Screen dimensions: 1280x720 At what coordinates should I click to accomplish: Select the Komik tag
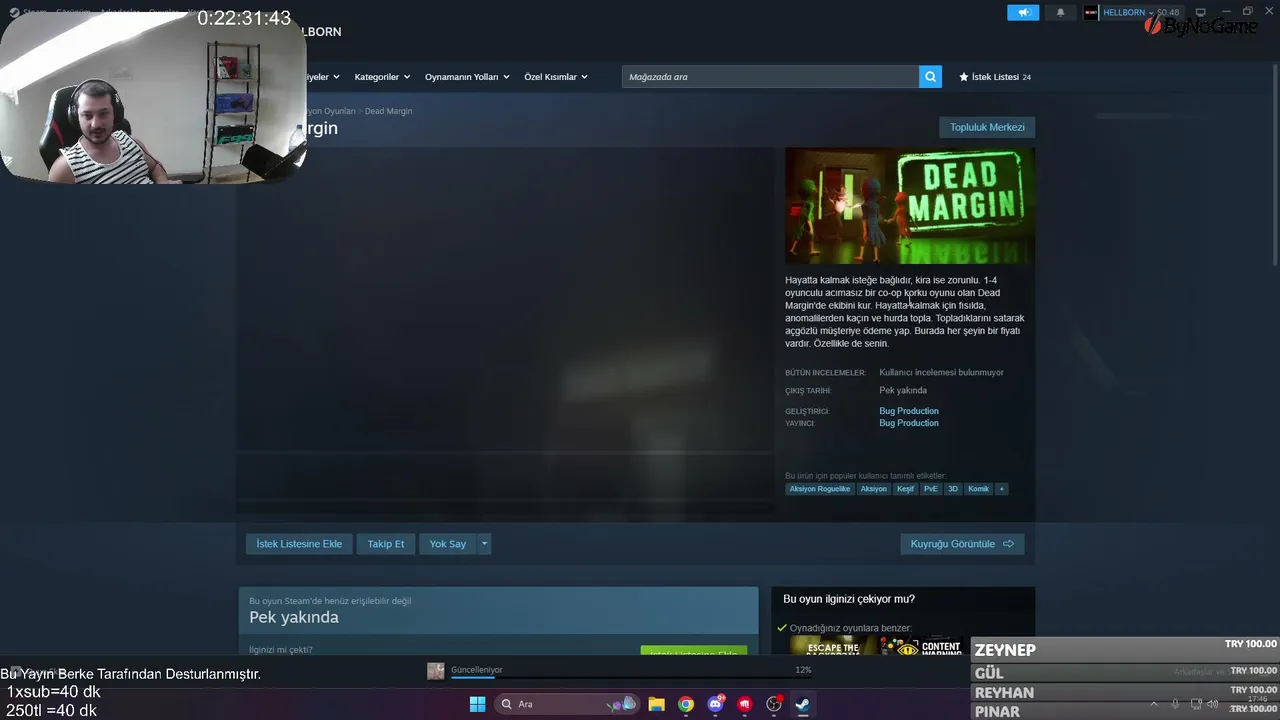coord(978,489)
